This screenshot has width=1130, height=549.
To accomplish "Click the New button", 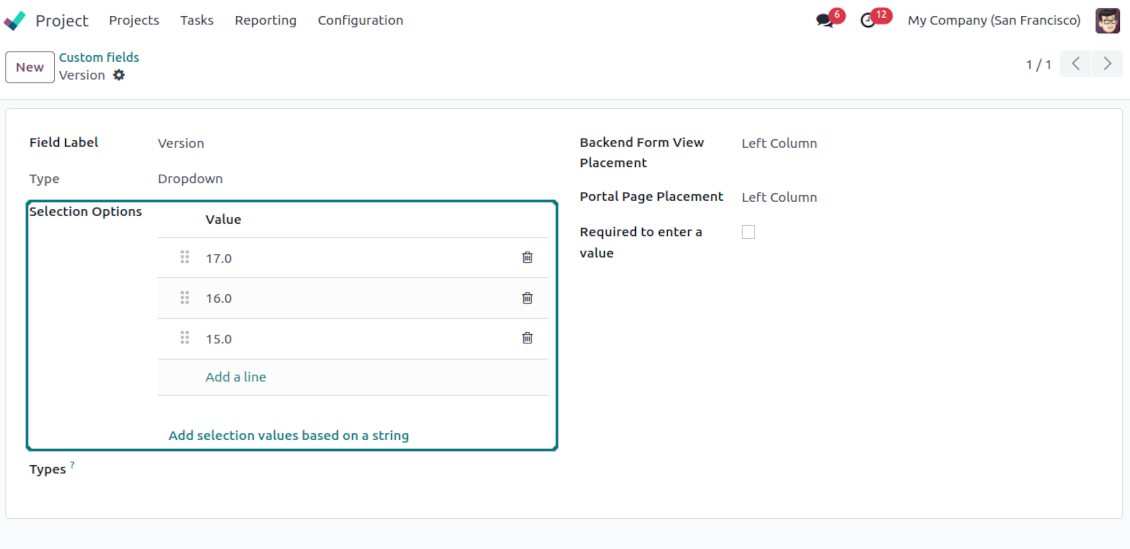I will [x=30, y=67].
